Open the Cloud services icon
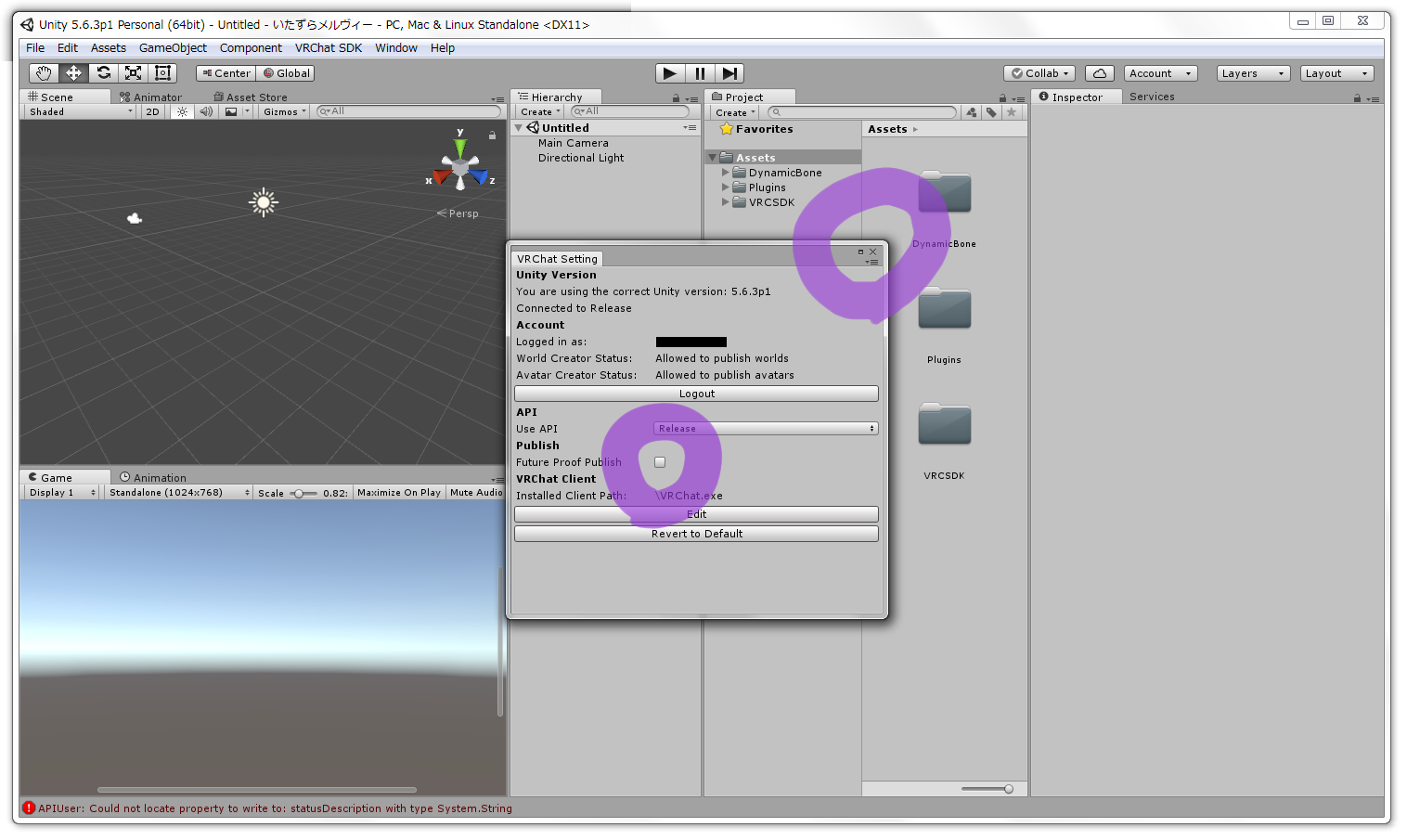The width and height of the screenshot is (1407, 840). [x=1099, y=73]
